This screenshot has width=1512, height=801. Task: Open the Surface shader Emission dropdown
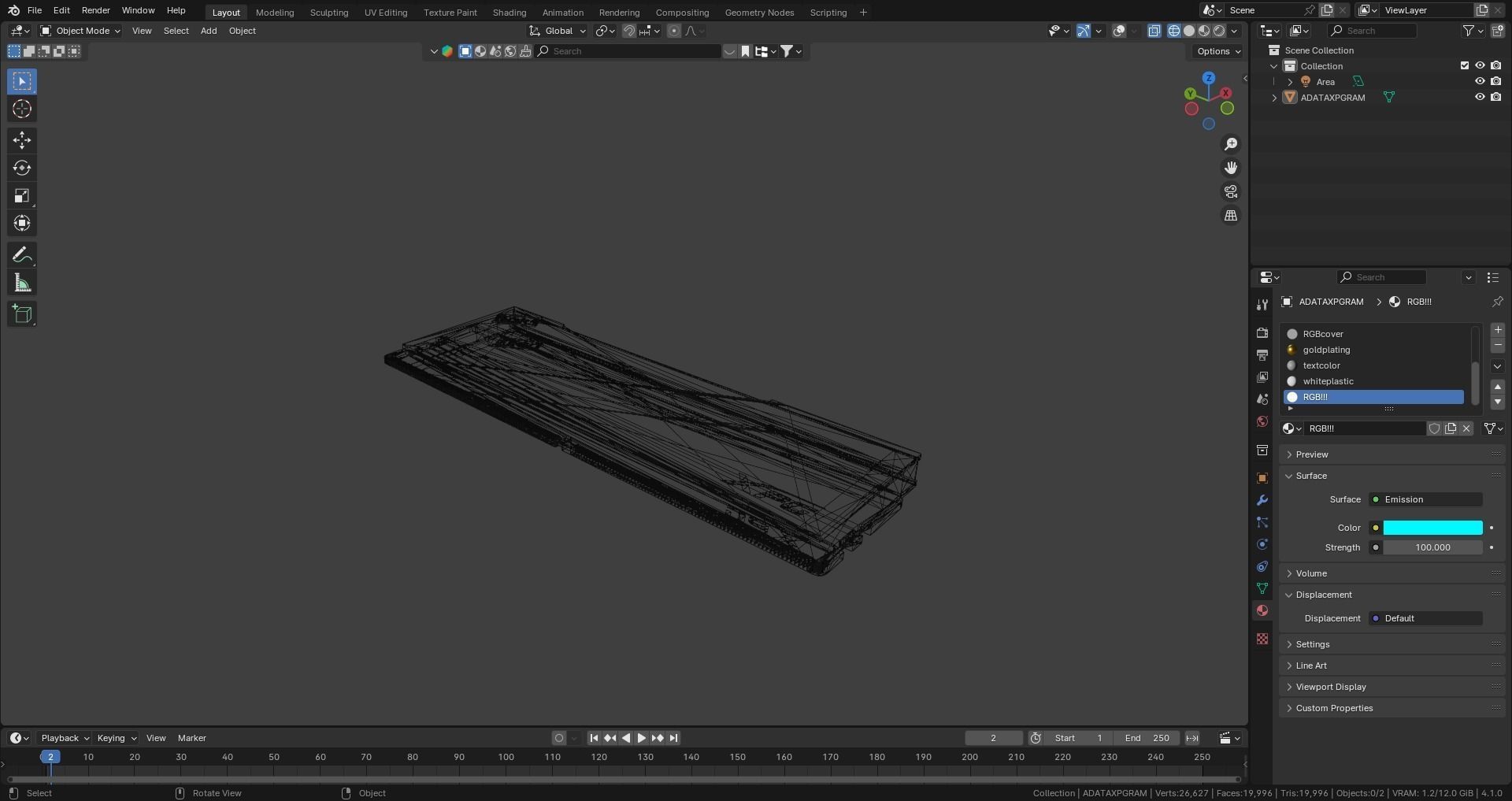point(1425,499)
